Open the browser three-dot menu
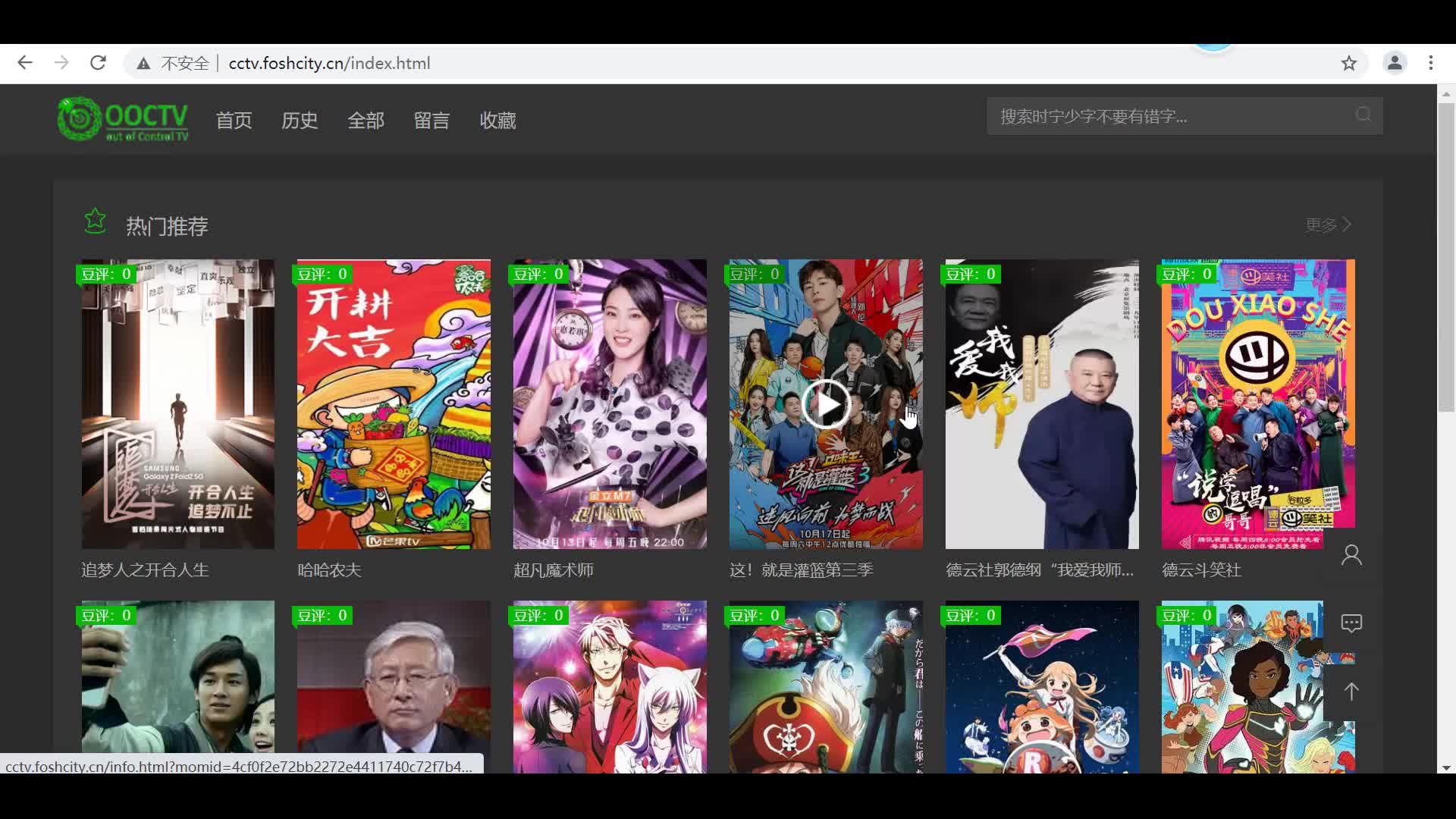This screenshot has height=819, width=1456. coord(1431,63)
